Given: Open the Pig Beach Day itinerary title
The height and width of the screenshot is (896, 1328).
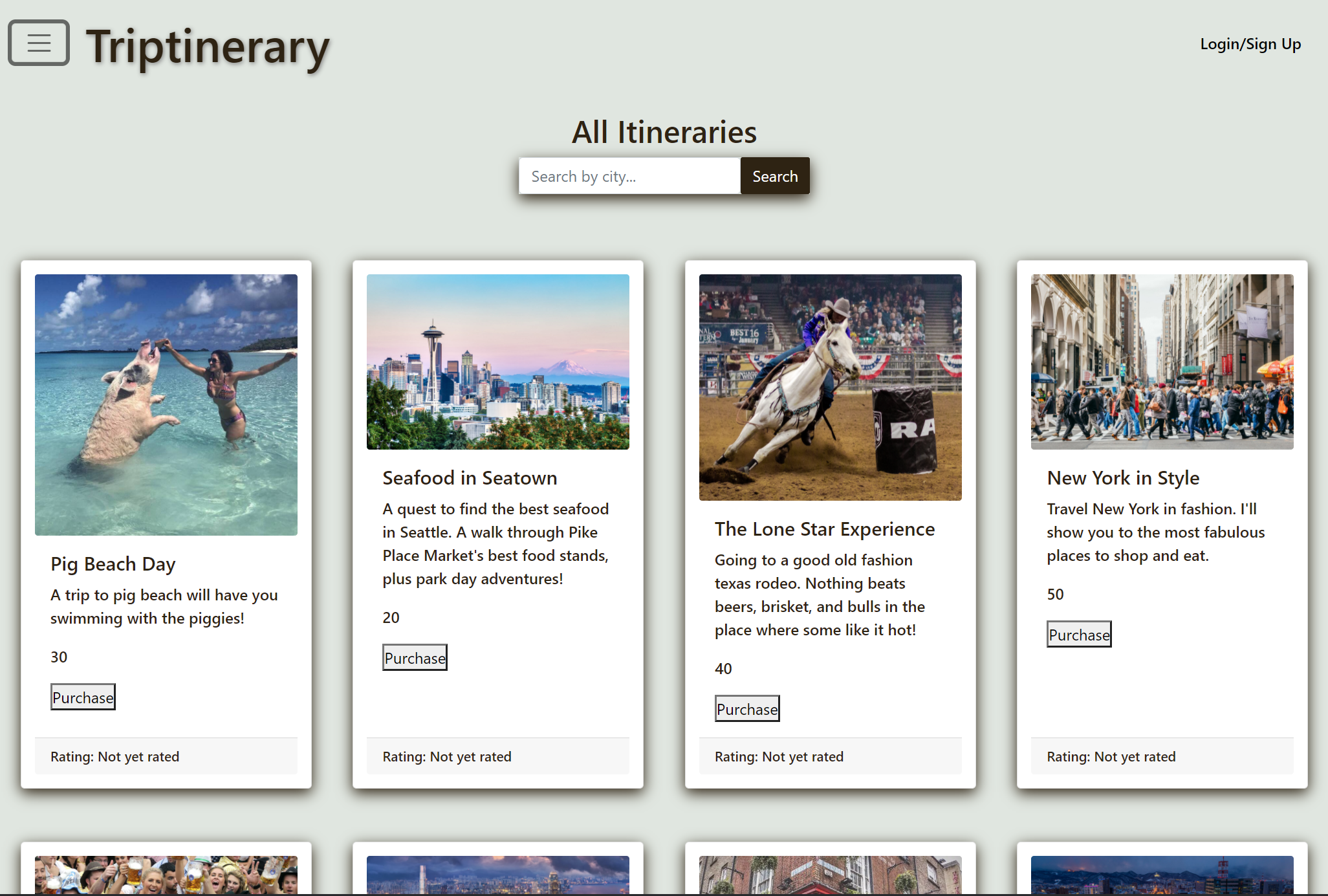Looking at the screenshot, I should [x=113, y=563].
